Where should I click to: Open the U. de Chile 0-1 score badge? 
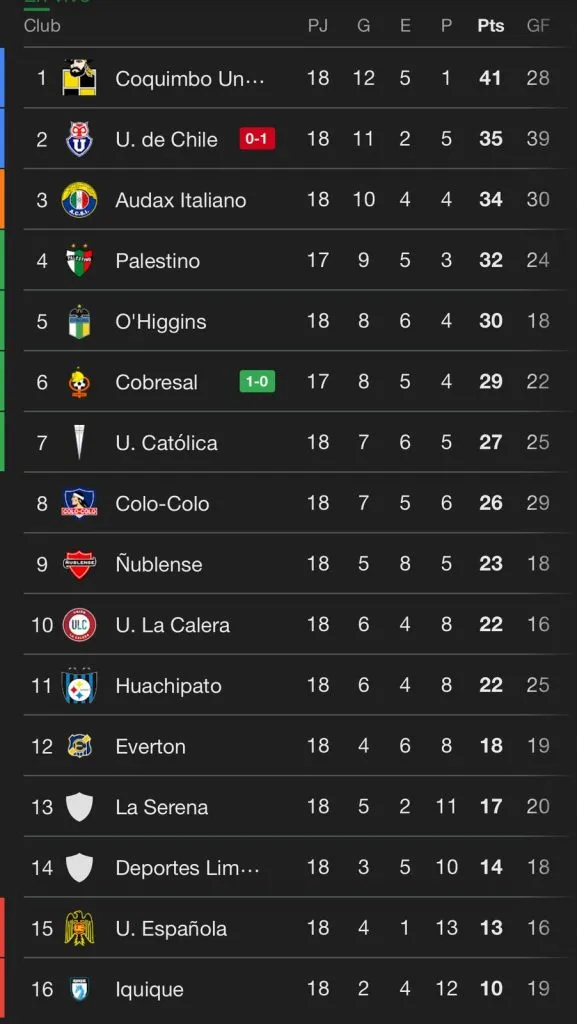click(257, 139)
